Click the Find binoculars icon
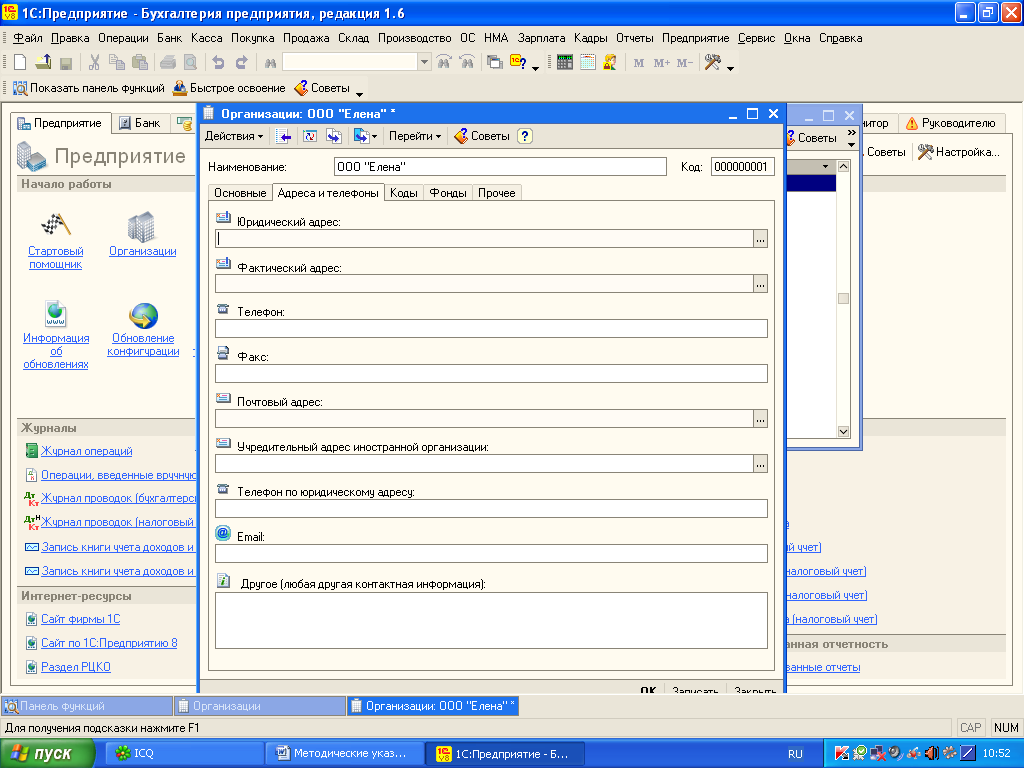Image resolution: width=1024 pixels, height=768 pixels. pyautogui.click(x=270, y=63)
